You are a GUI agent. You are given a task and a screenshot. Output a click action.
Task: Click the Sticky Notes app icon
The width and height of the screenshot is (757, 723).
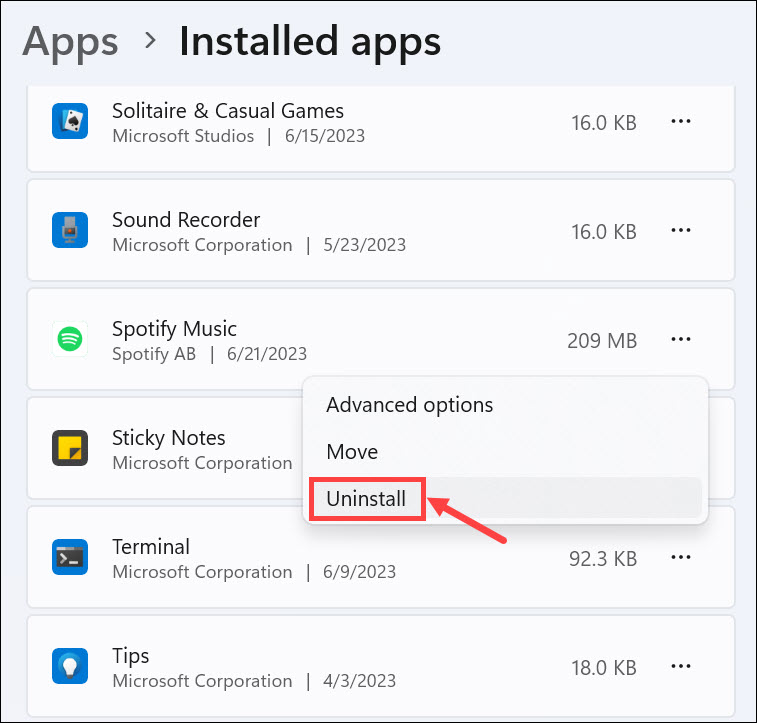[x=70, y=449]
